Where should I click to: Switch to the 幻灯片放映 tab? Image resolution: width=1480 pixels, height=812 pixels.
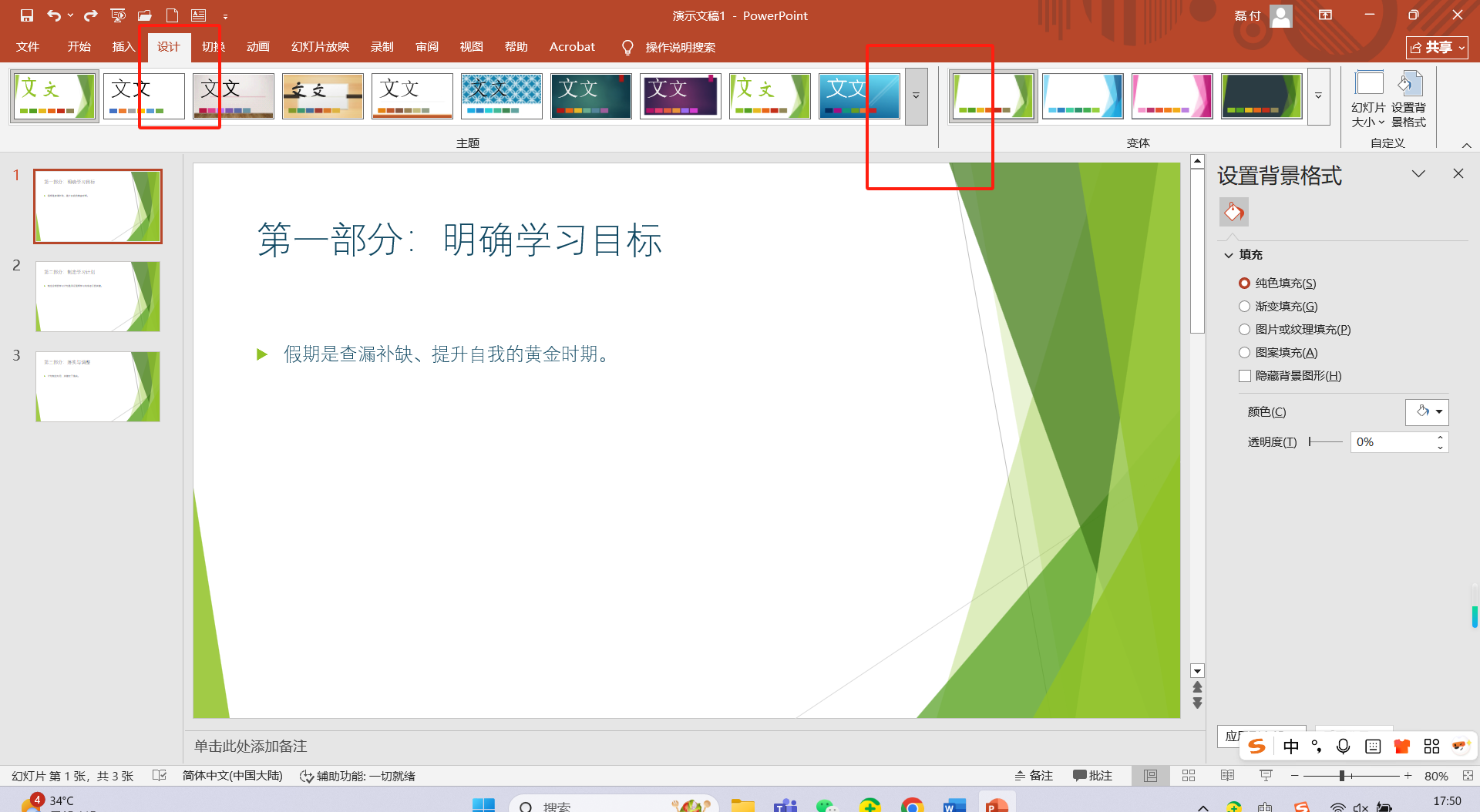320,47
